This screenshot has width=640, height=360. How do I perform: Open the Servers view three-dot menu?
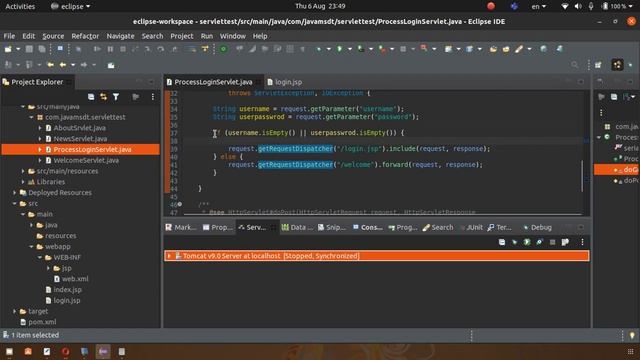click(x=582, y=242)
